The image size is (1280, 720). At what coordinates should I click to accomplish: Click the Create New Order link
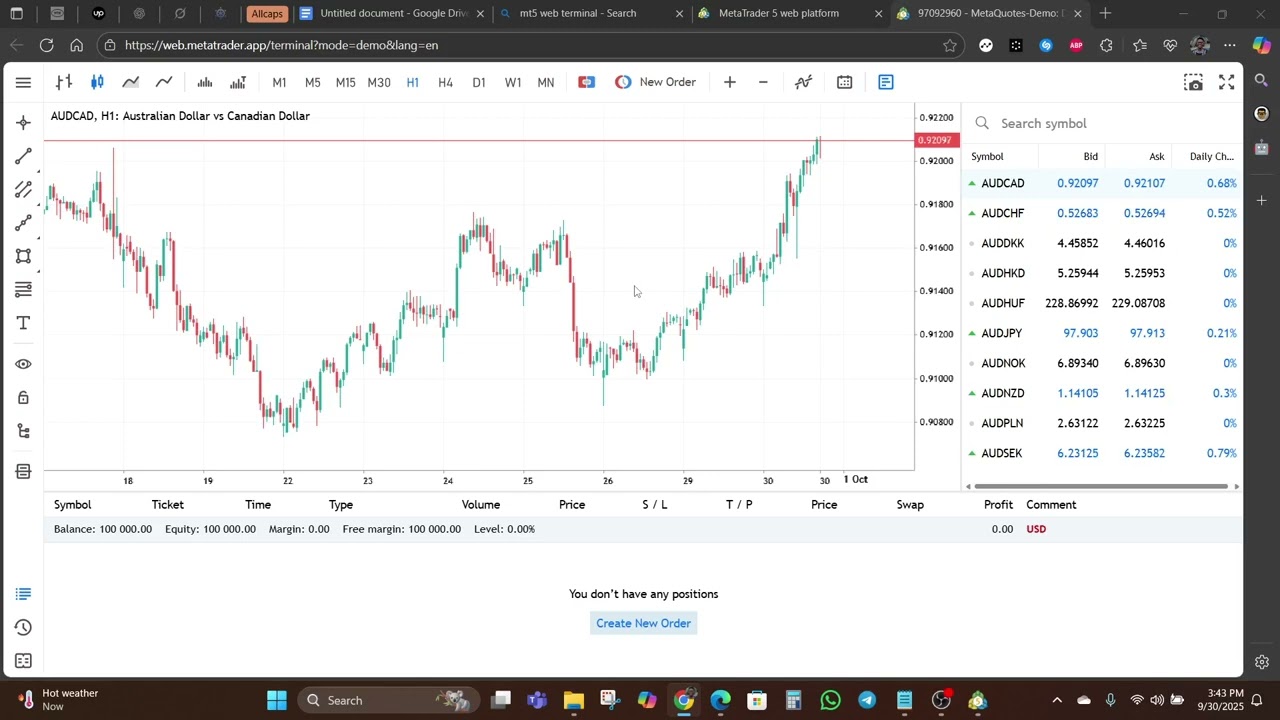[x=644, y=623]
